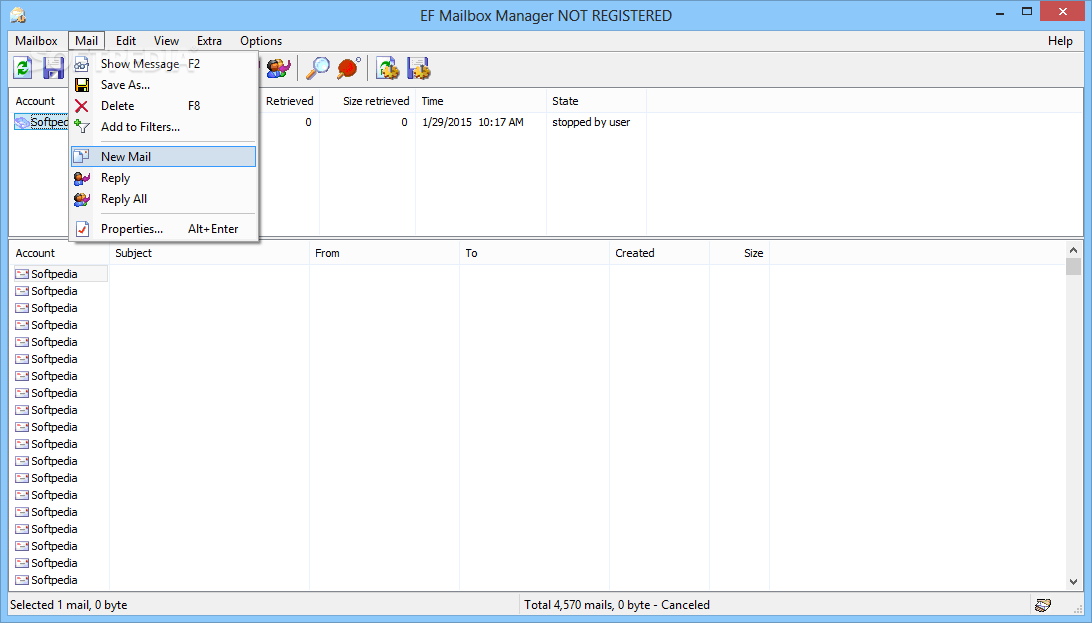
Task: Sort mails by Size column header
Action: pyautogui.click(x=753, y=253)
